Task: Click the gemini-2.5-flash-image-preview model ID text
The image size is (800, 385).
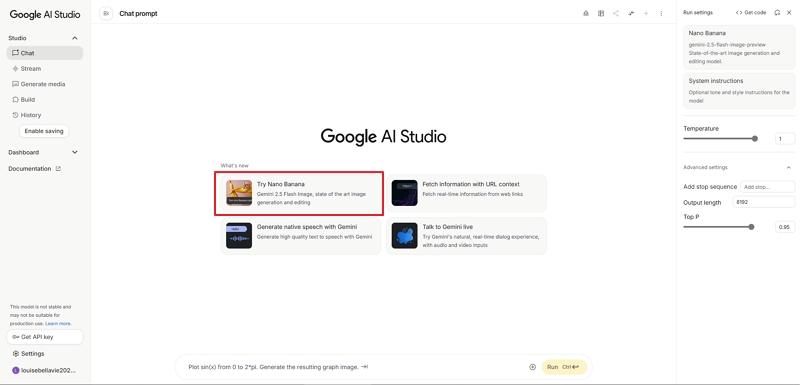Action: pos(727,45)
